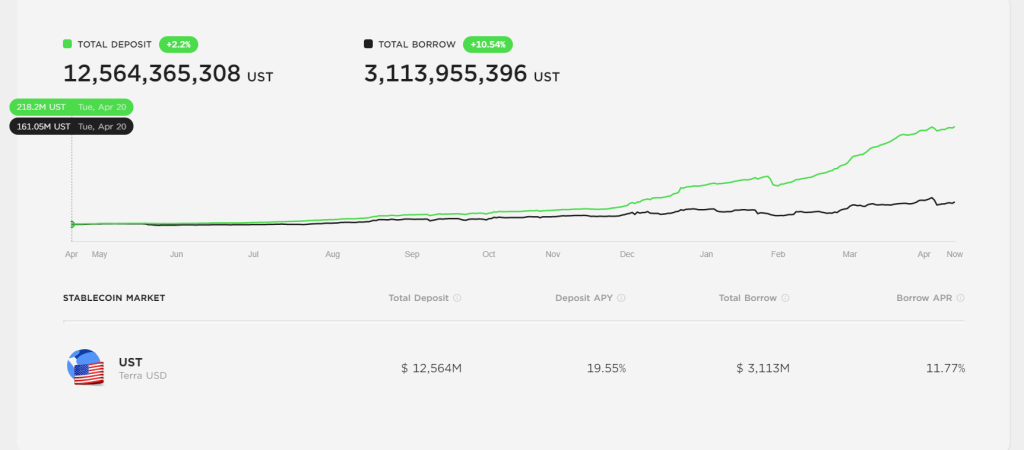Click the $ 3,113M borrow value
This screenshot has height=450, width=1024.
[763, 368]
